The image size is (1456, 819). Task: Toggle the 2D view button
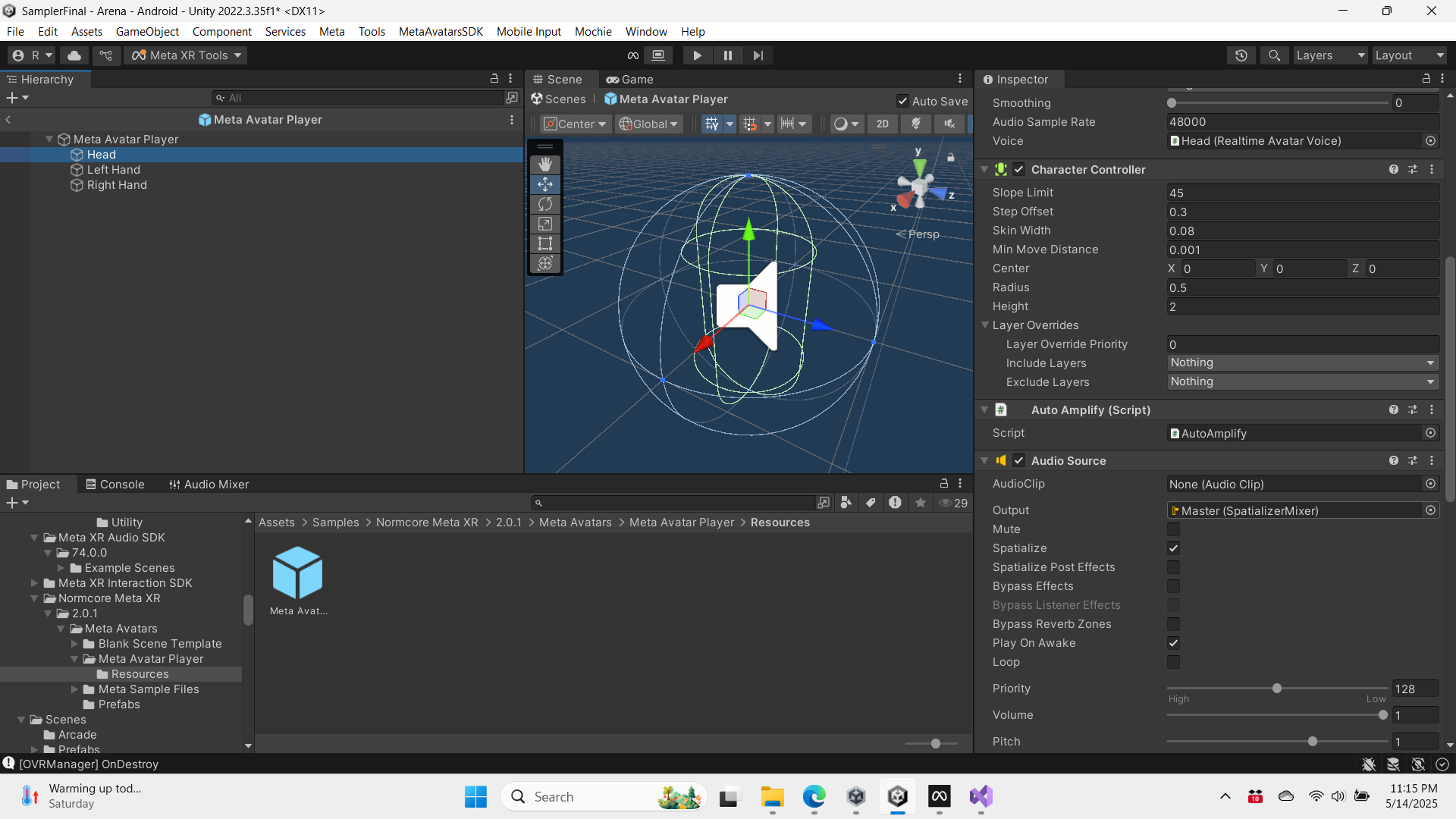883,124
